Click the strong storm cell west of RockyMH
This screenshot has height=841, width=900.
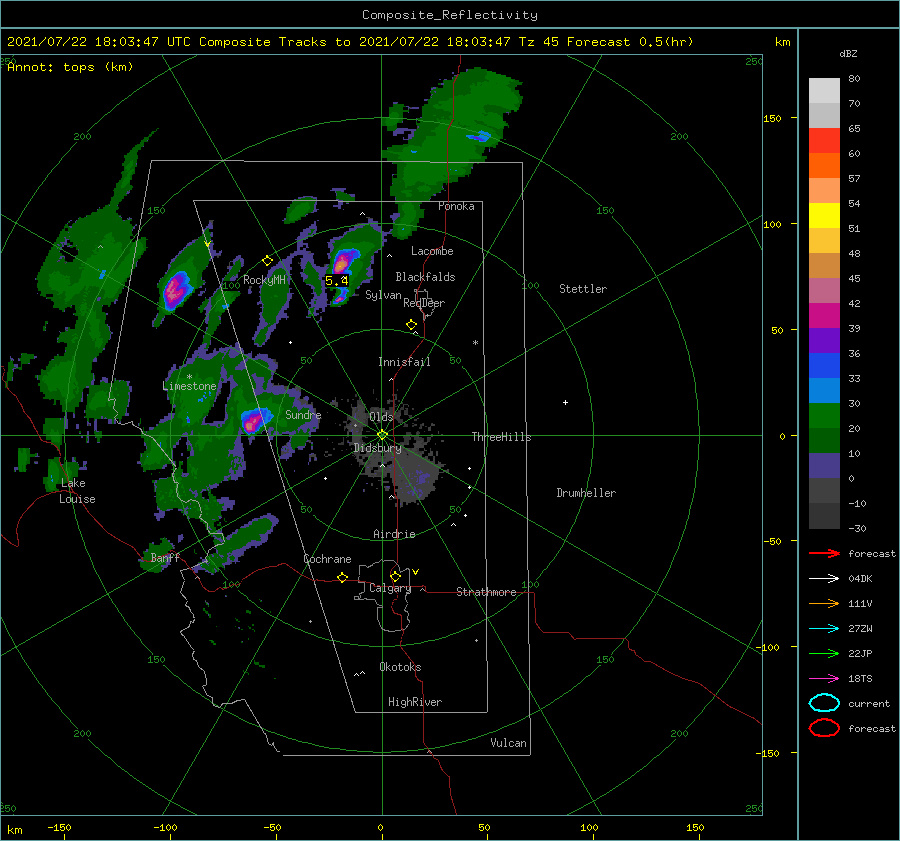click(x=175, y=290)
